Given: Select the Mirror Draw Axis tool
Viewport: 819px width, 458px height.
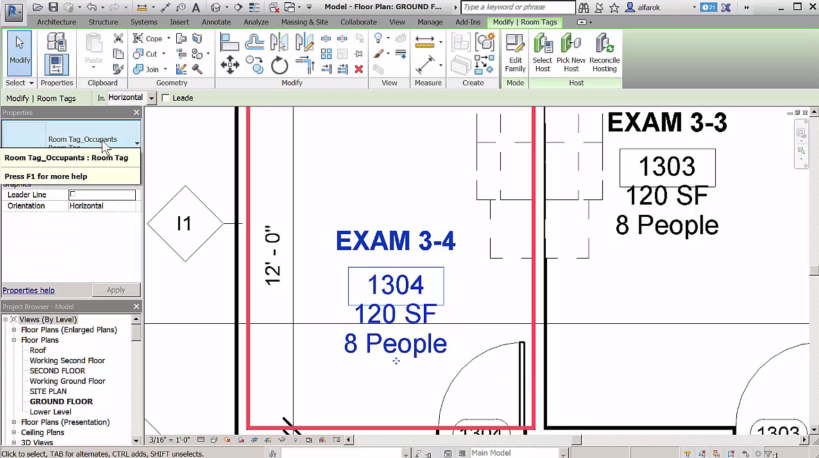Looking at the screenshot, I should [304, 42].
